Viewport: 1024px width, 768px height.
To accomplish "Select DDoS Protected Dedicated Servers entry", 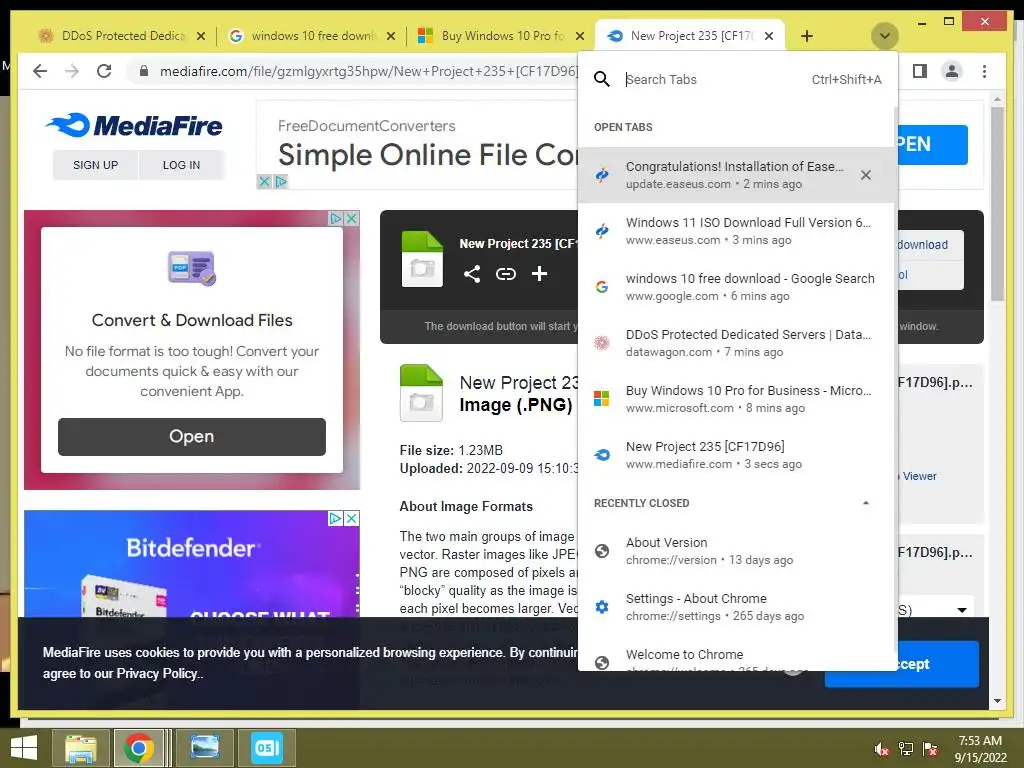I will (x=736, y=343).
